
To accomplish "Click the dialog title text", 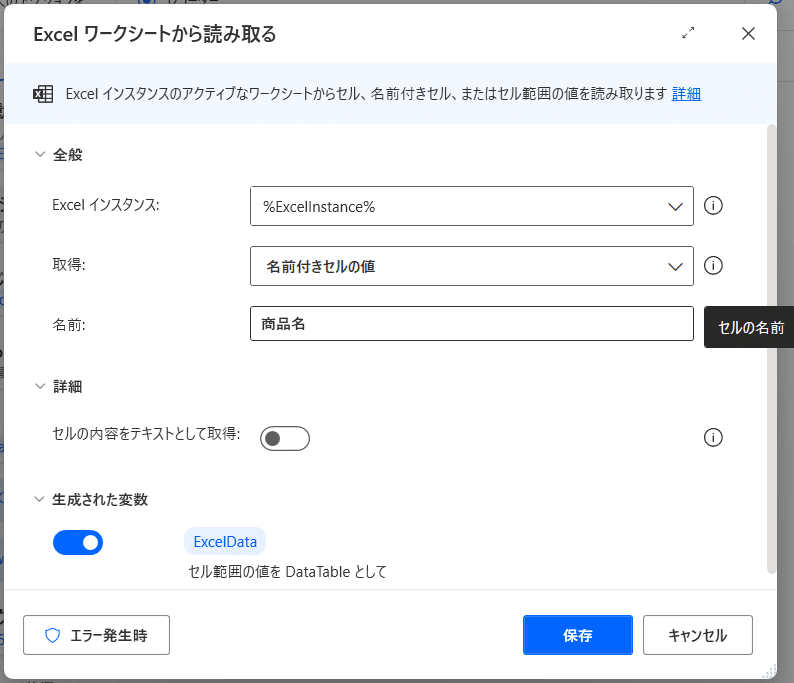I will 155,34.
